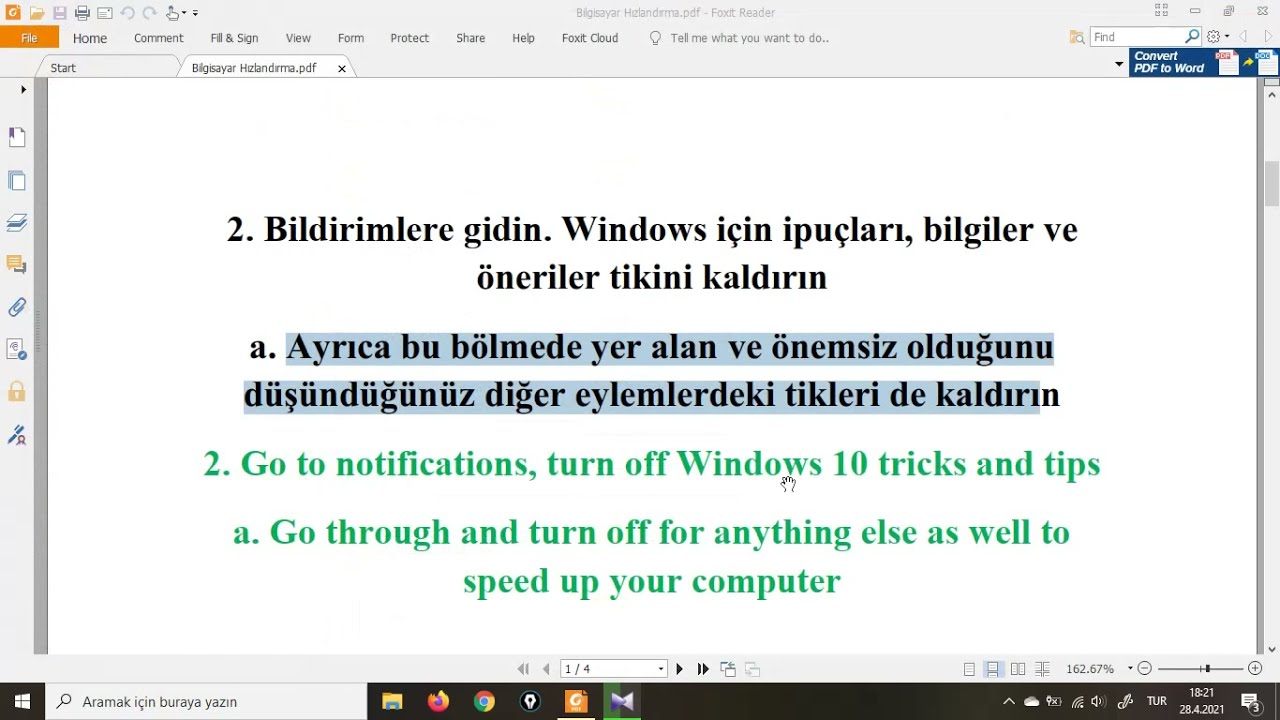
Task: Expand the navigation panel arrow
Action: [x=24, y=90]
